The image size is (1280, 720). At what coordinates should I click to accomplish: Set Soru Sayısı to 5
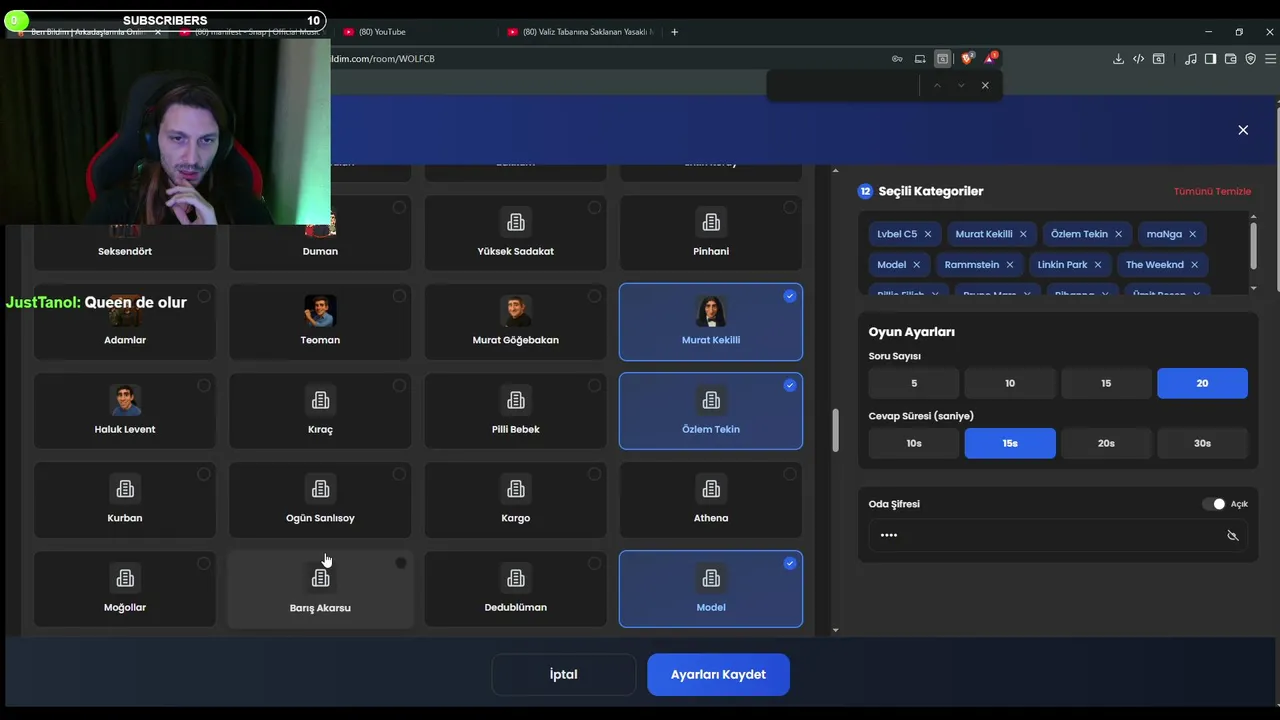point(914,383)
